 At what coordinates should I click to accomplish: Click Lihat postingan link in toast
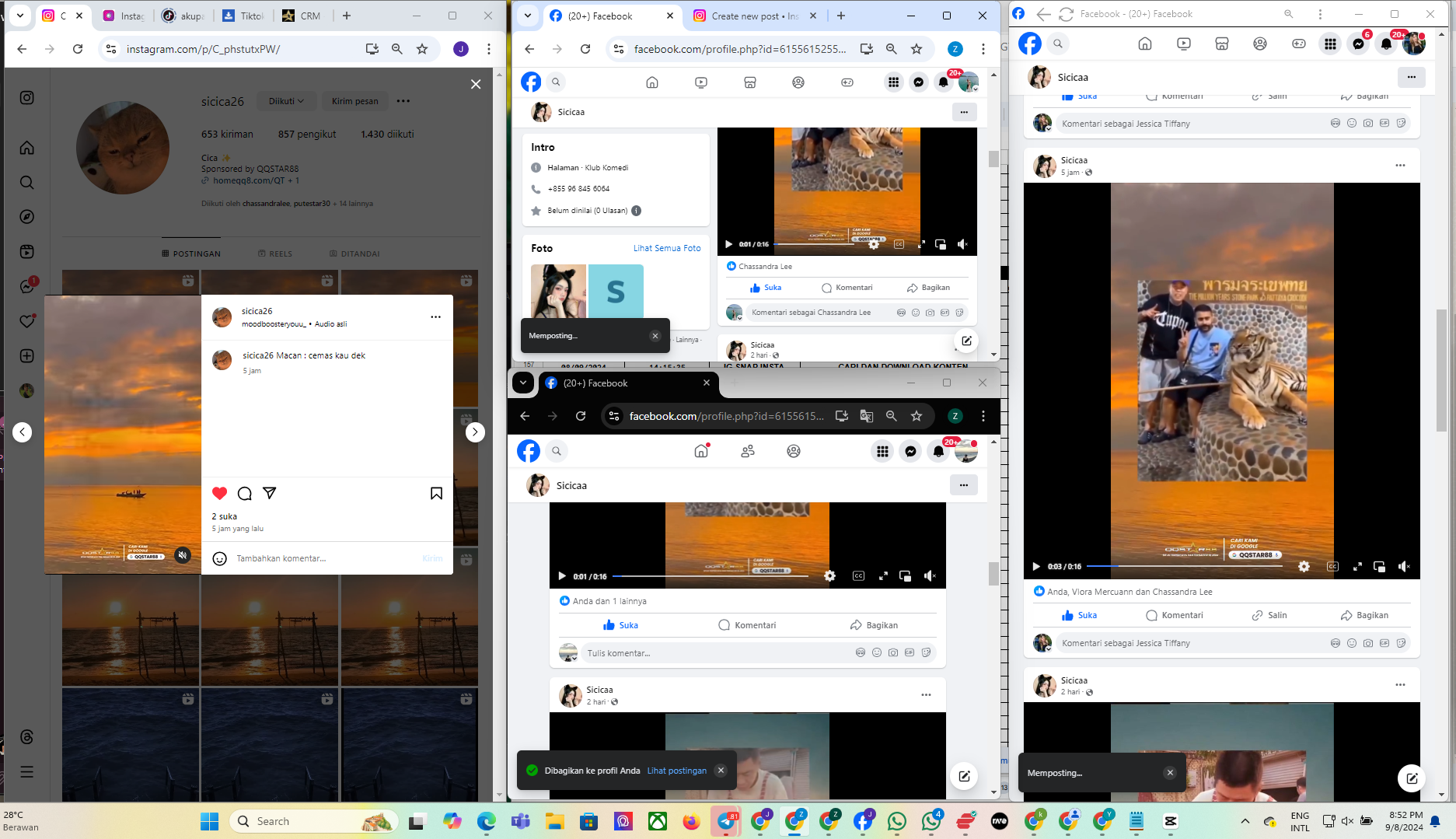[677, 771]
